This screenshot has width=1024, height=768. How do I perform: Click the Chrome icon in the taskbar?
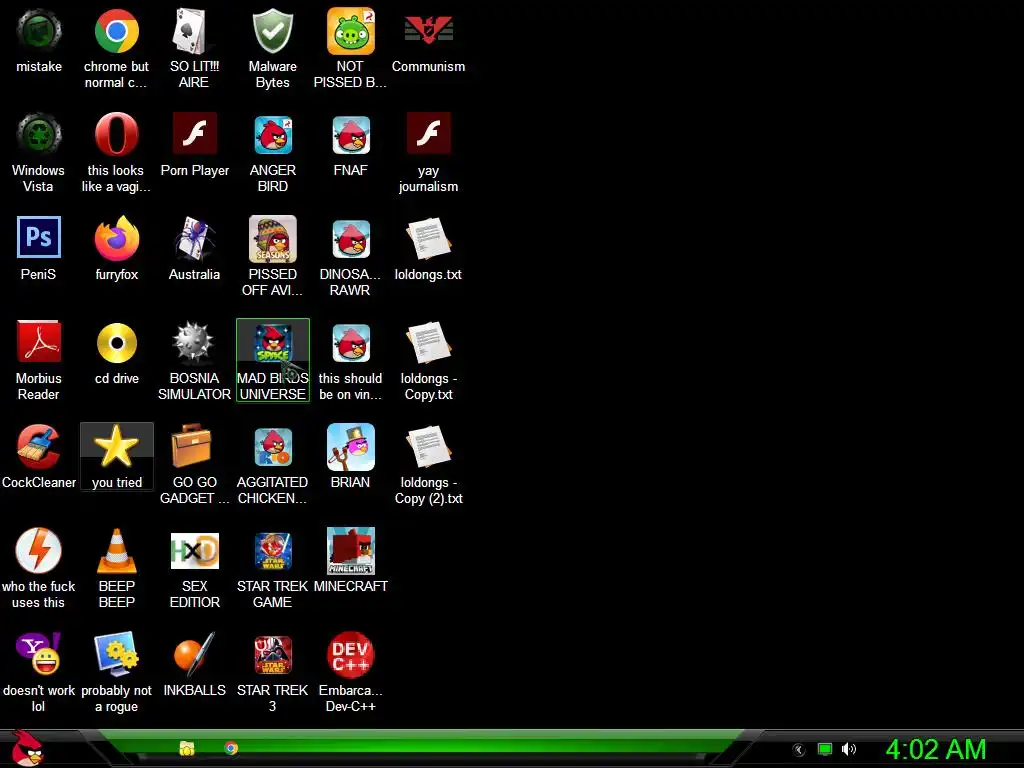pyautogui.click(x=231, y=748)
